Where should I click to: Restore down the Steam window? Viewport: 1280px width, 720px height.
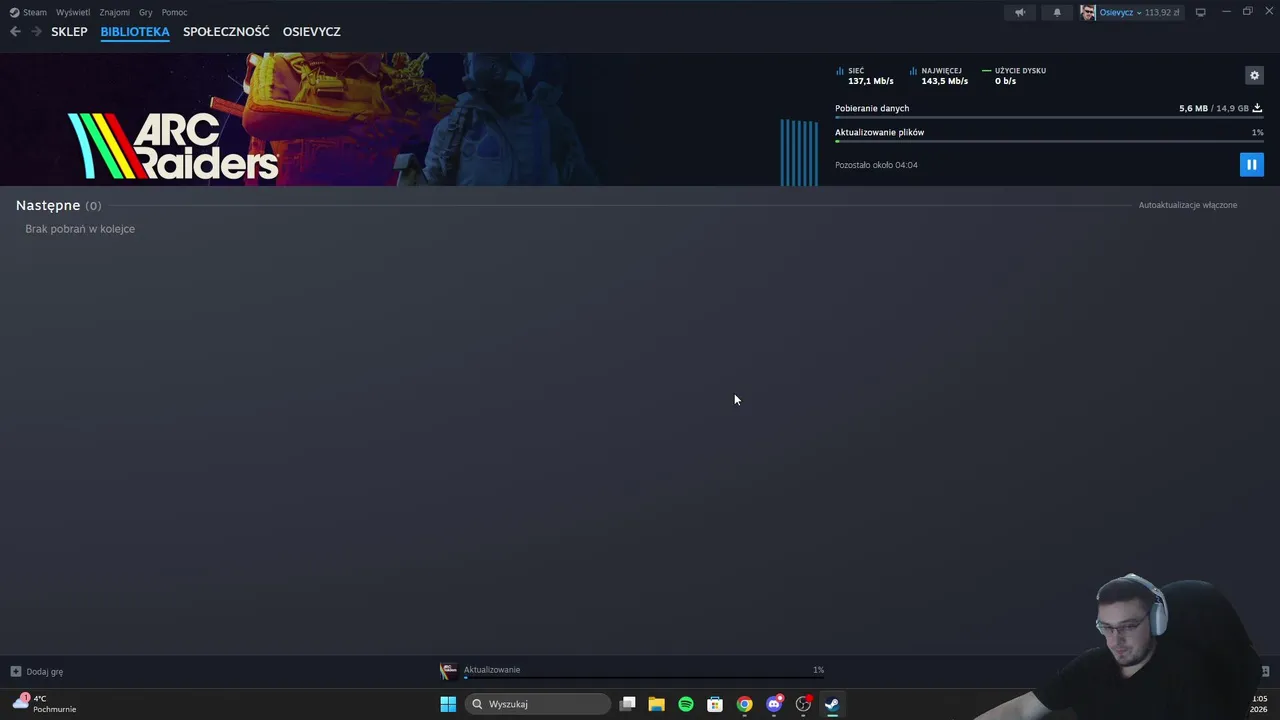point(1247,12)
